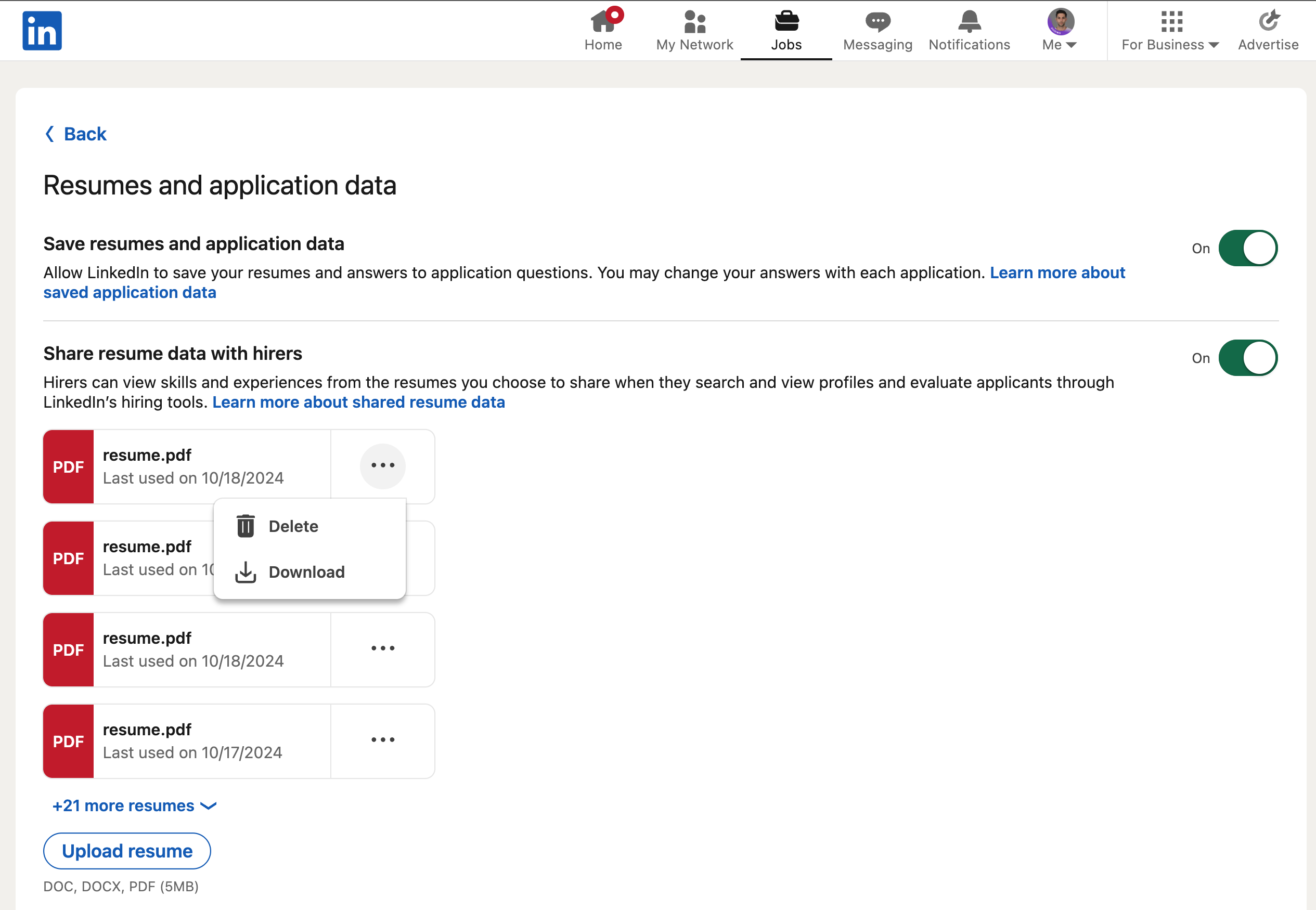Click the LinkedIn logo
The width and height of the screenshot is (1316, 910).
point(42,31)
